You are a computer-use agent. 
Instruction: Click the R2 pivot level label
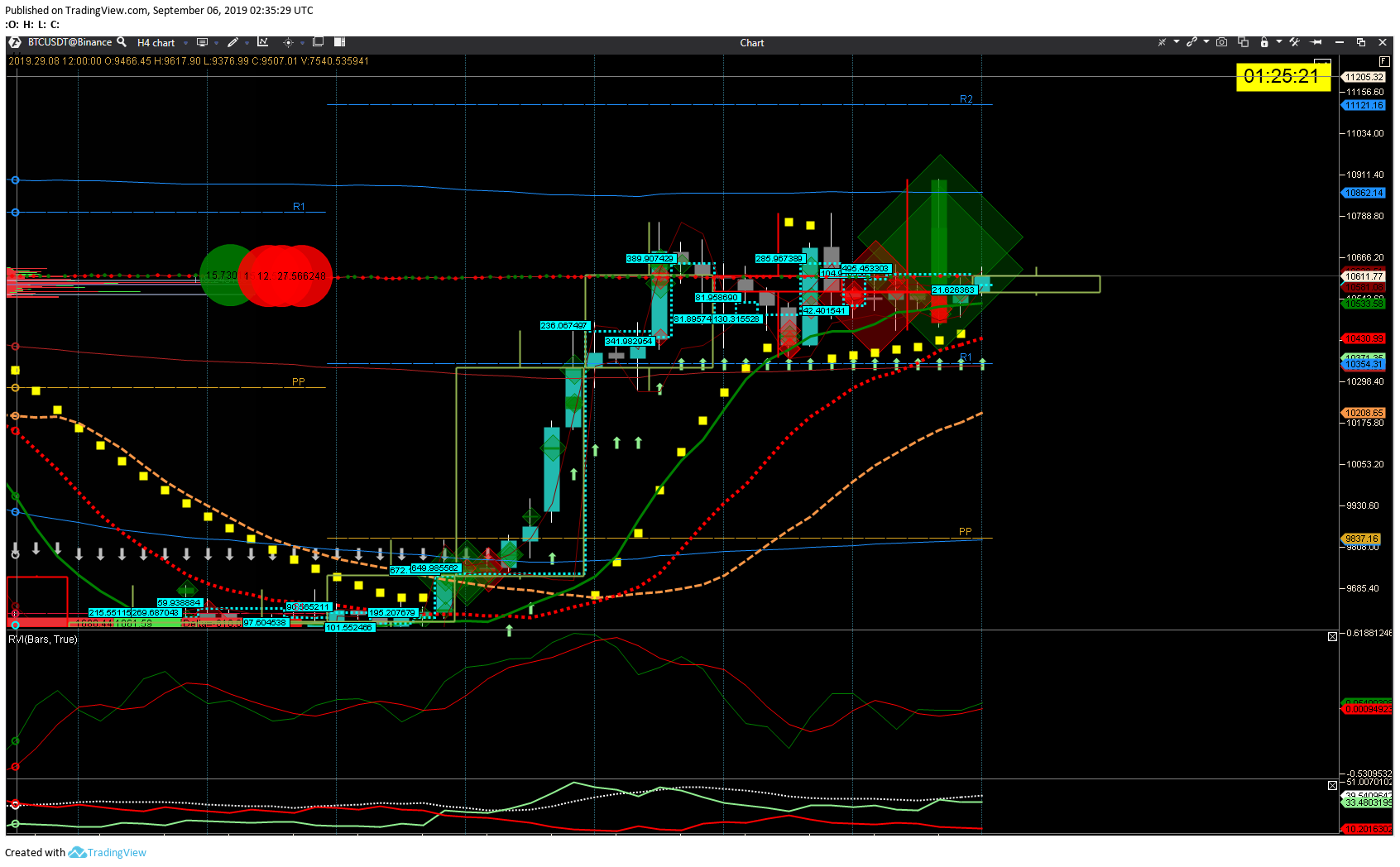(x=966, y=99)
